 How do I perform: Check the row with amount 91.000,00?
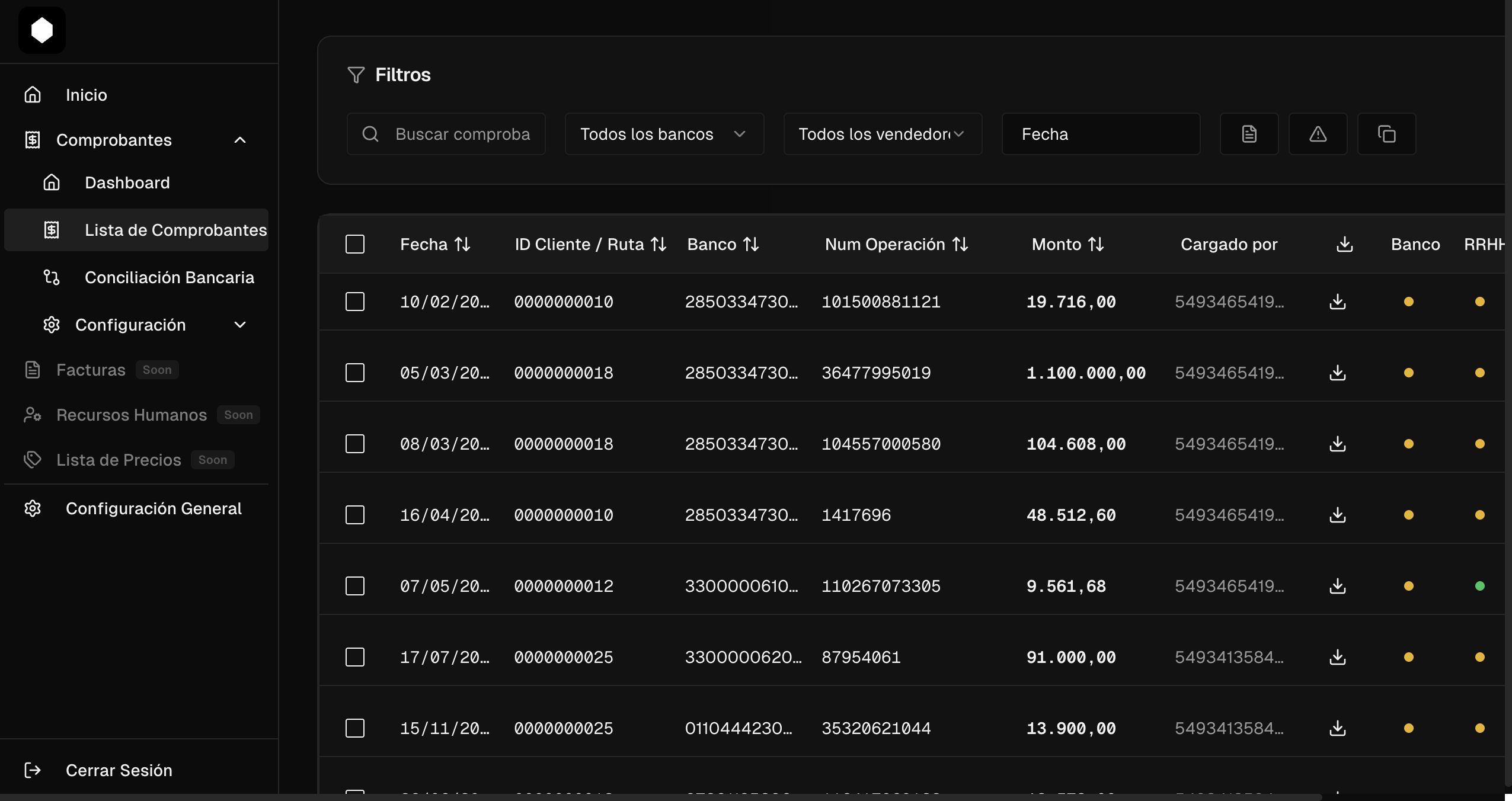(x=355, y=657)
